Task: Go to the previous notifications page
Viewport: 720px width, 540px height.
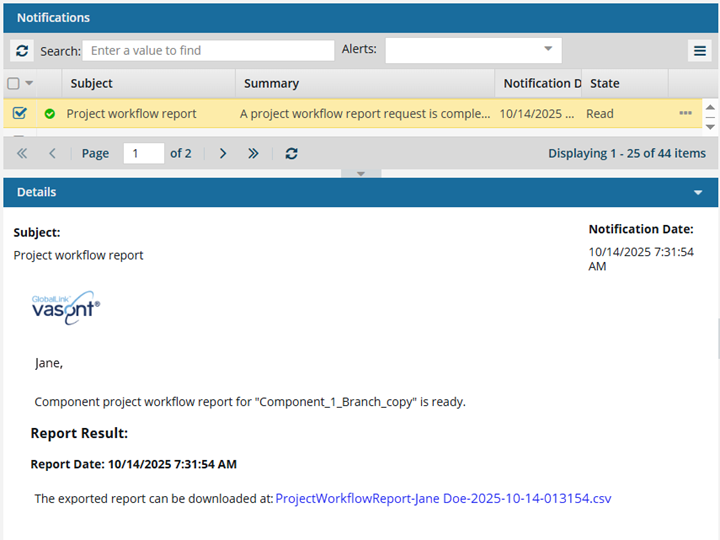Action: pos(52,153)
